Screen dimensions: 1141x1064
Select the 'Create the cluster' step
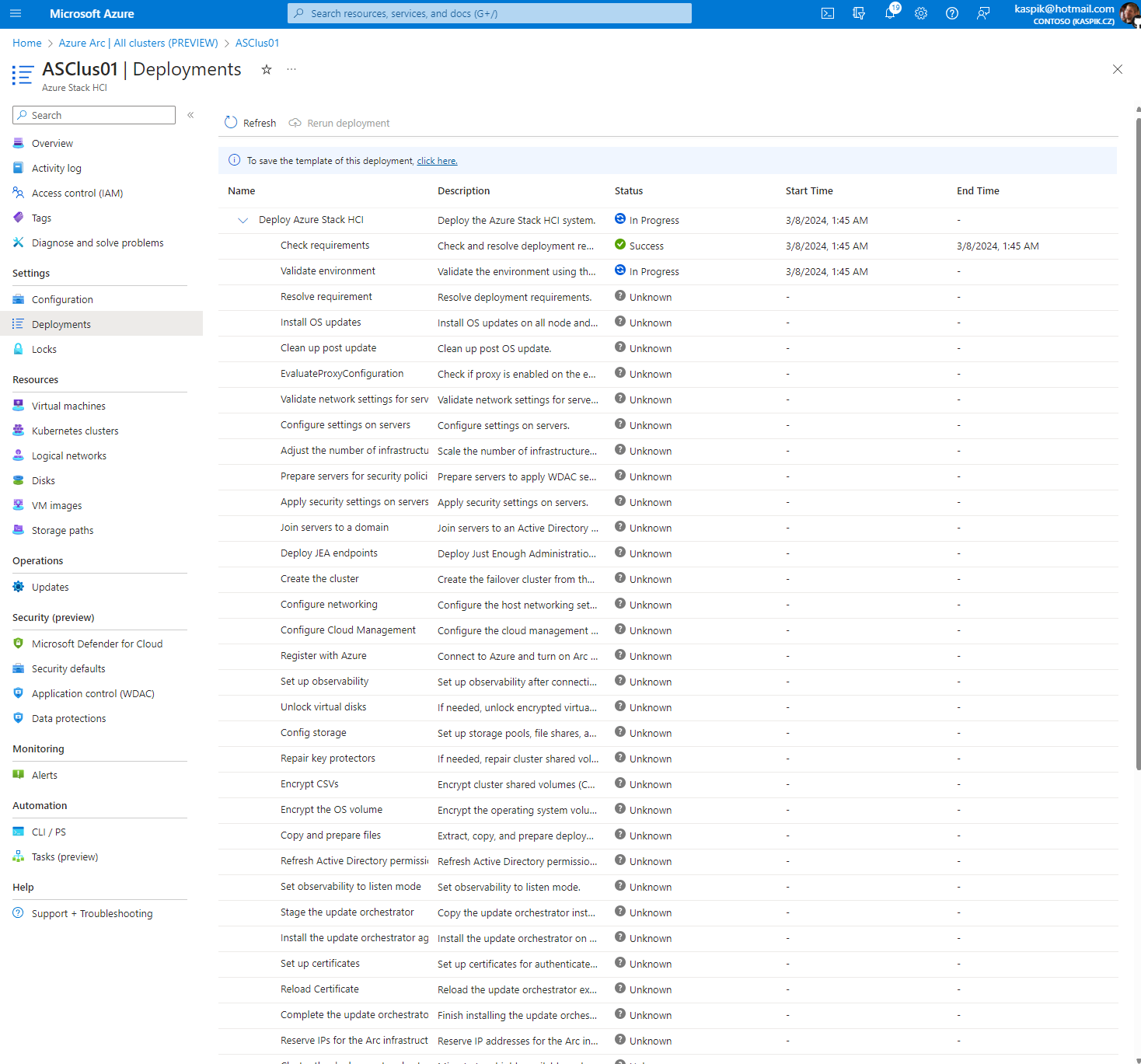point(319,578)
